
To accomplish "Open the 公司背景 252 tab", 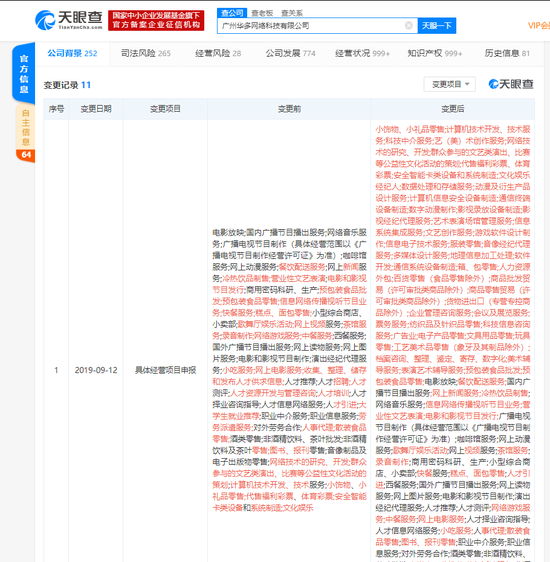I will click(72, 53).
